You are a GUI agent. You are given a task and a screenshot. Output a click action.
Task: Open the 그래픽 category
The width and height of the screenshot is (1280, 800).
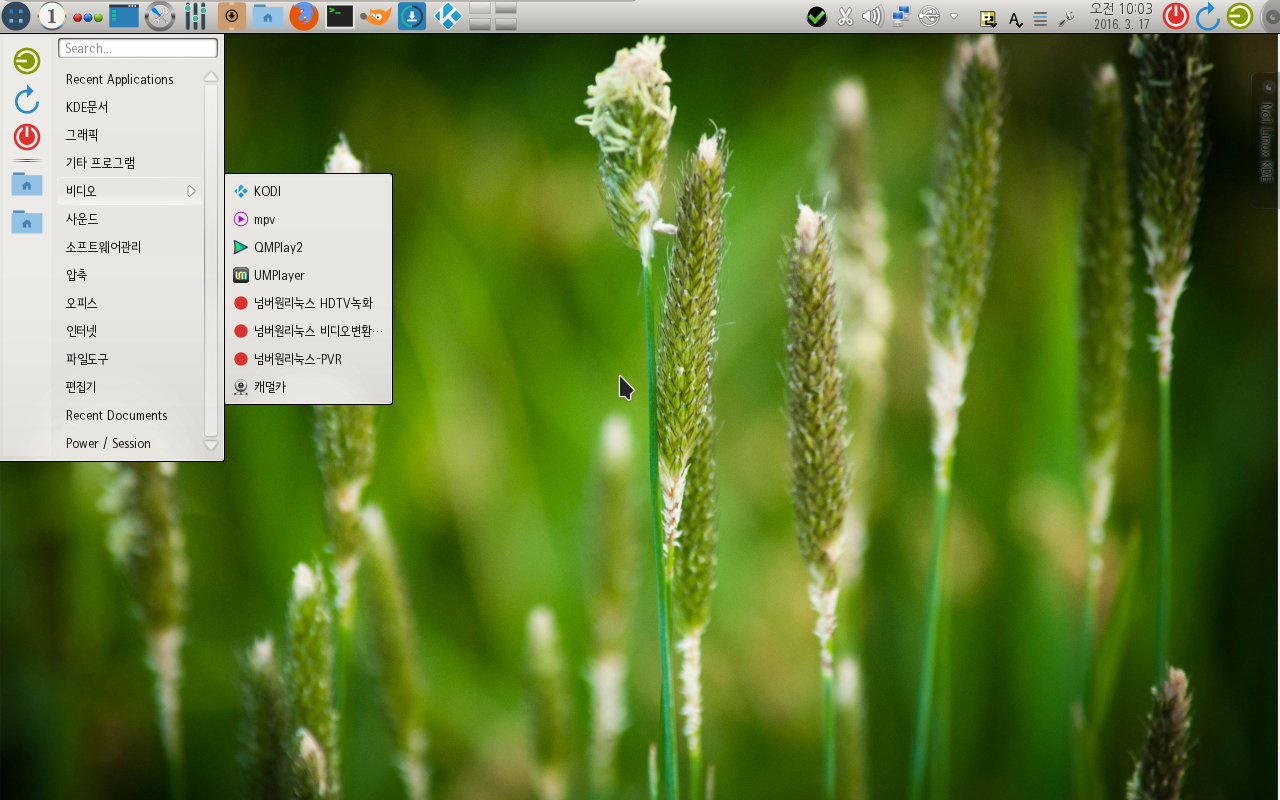point(130,135)
